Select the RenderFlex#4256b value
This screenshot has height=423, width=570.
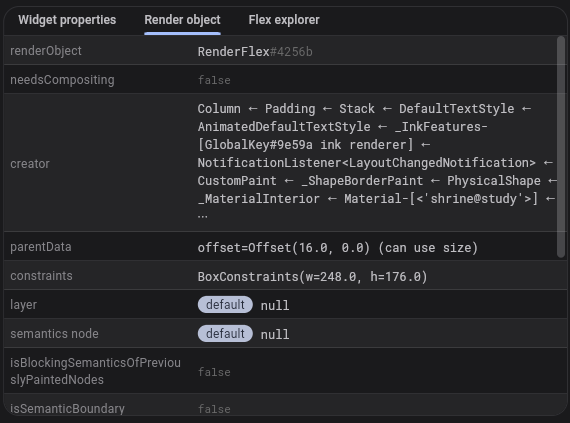[x=255, y=52]
